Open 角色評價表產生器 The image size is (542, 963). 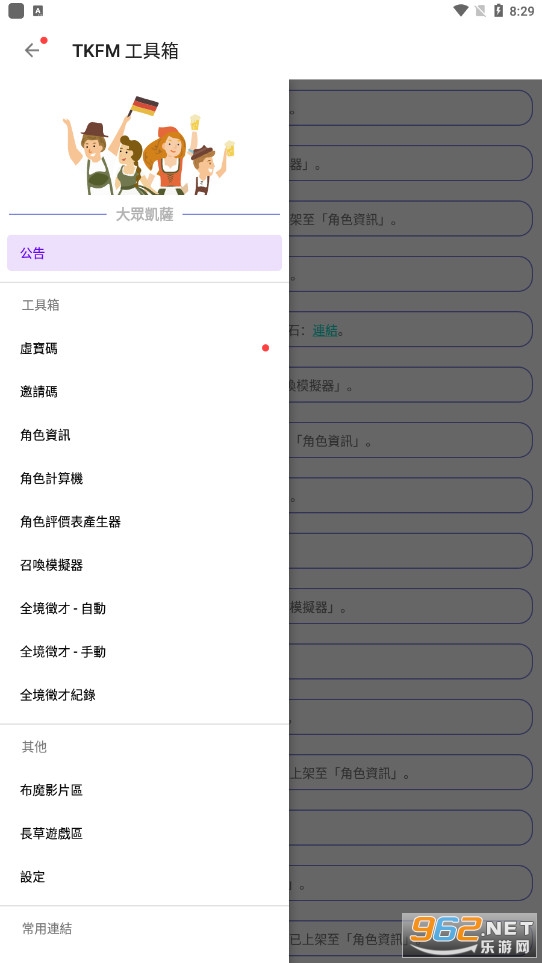(x=144, y=521)
